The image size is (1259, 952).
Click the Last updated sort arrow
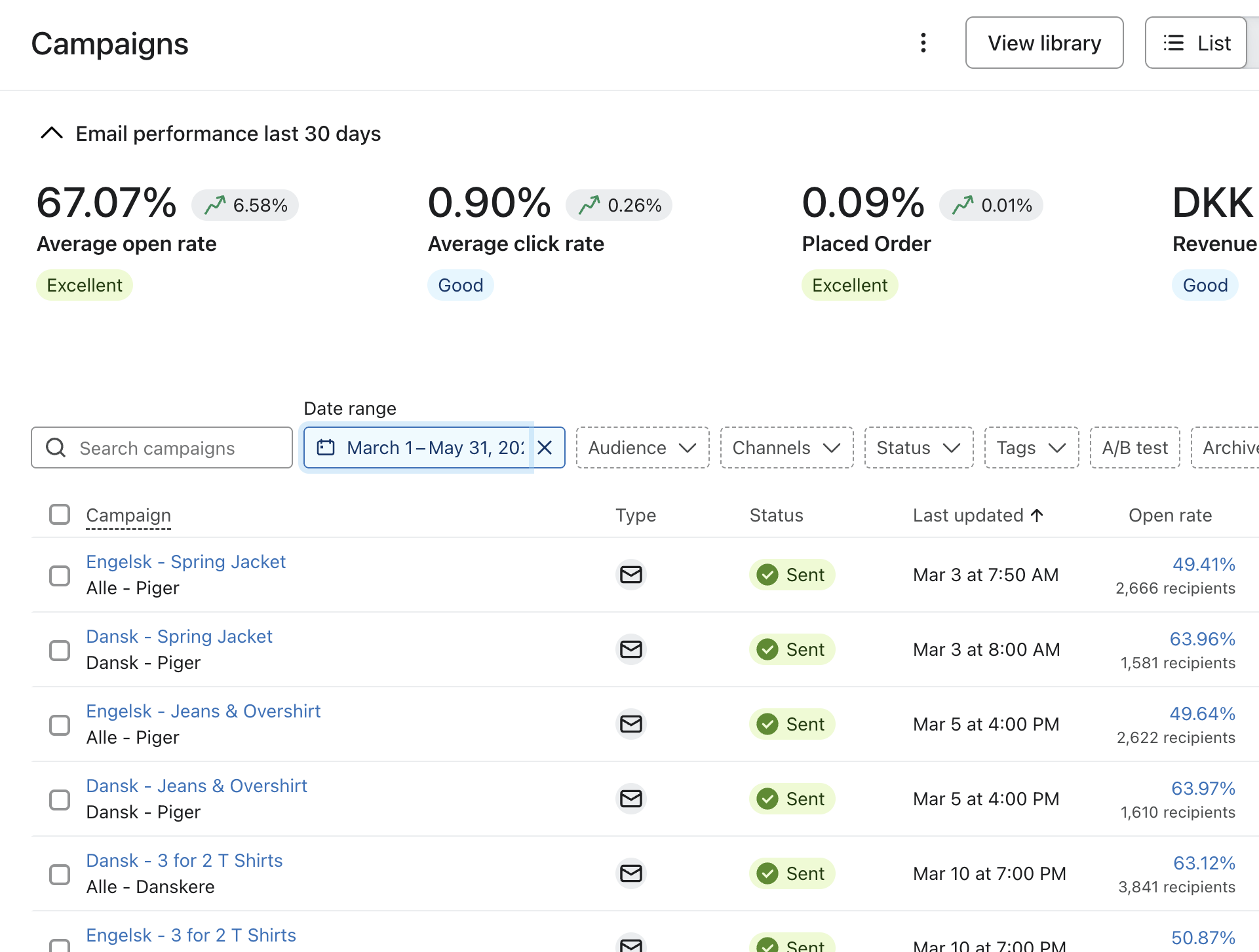[1037, 516]
